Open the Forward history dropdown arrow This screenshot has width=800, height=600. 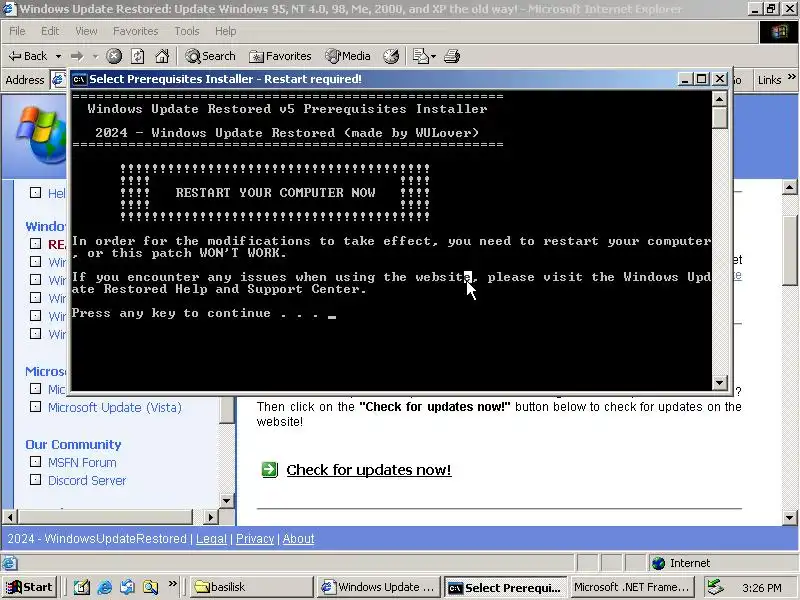95,56
